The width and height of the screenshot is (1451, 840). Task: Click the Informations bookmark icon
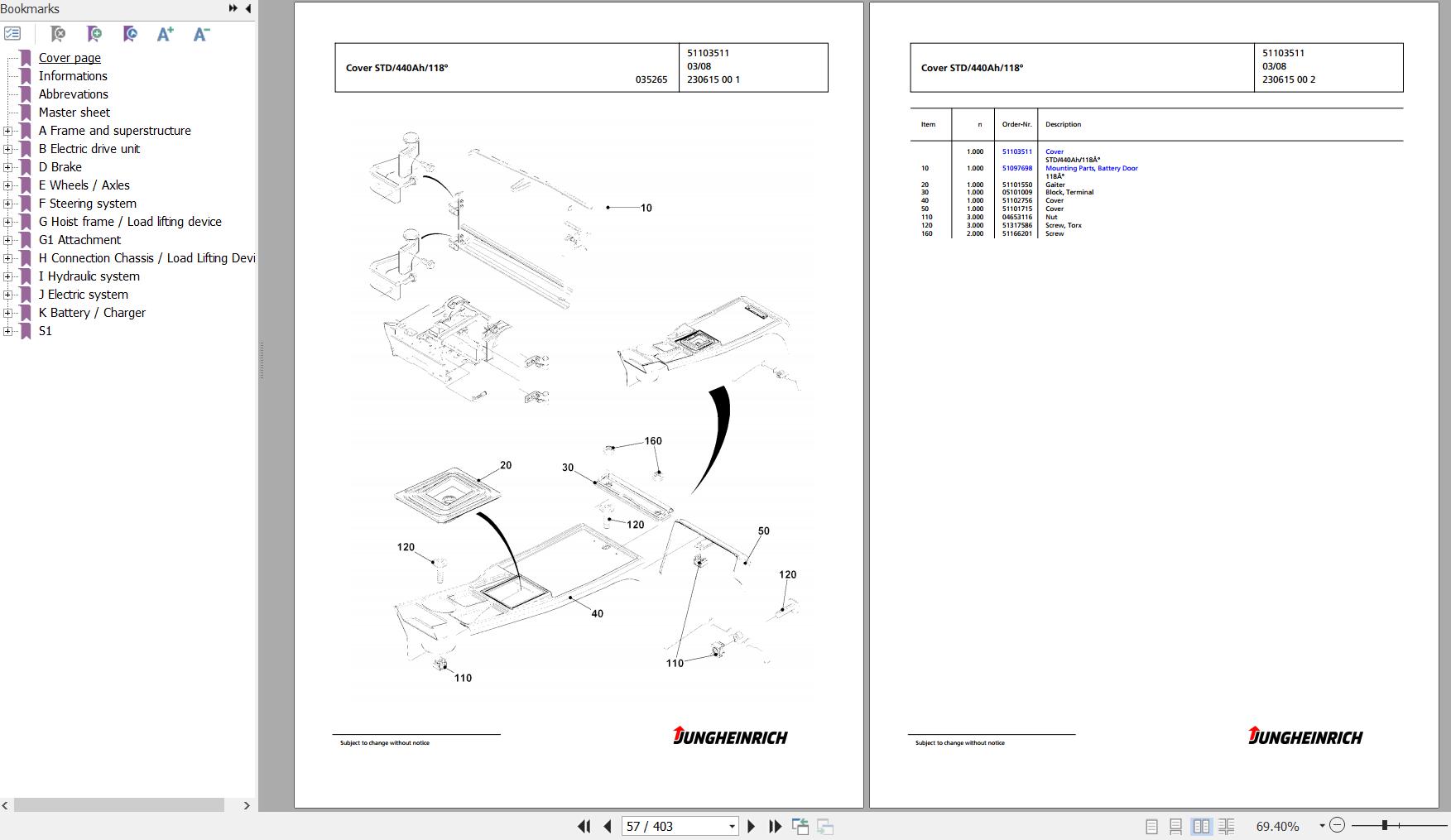pos(26,76)
